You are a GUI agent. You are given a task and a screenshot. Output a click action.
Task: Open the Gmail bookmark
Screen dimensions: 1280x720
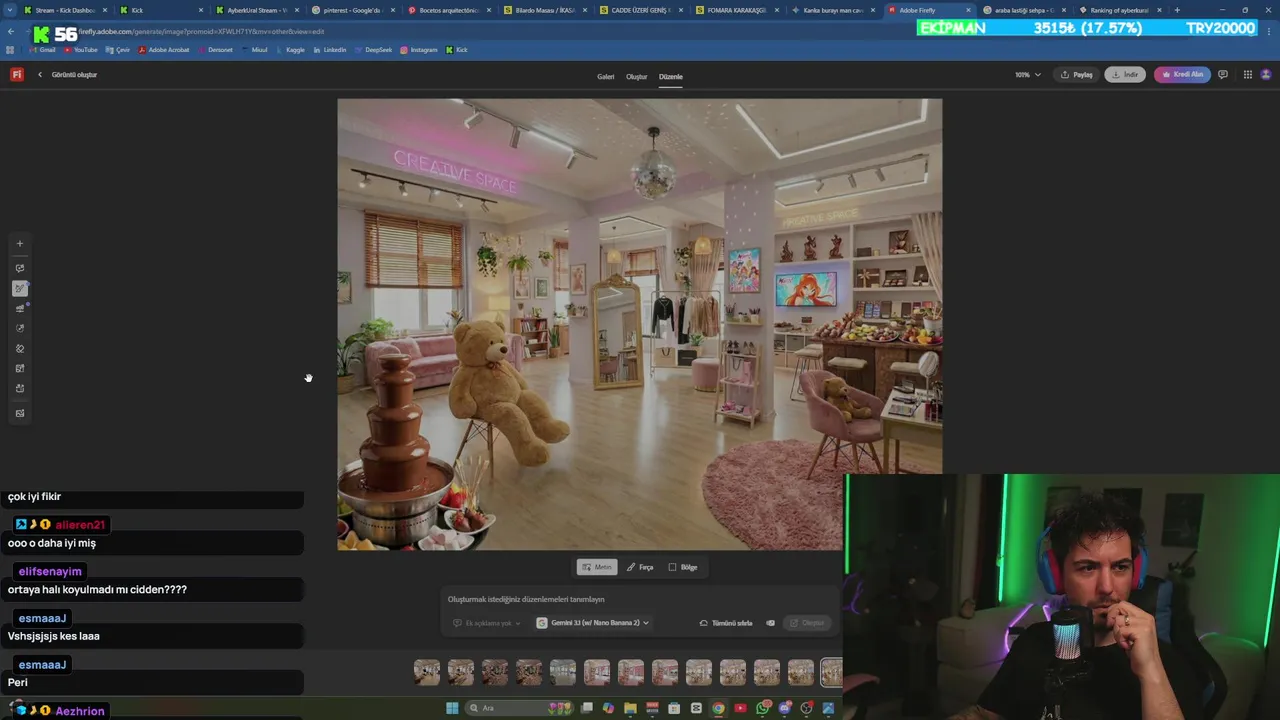(42, 50)
